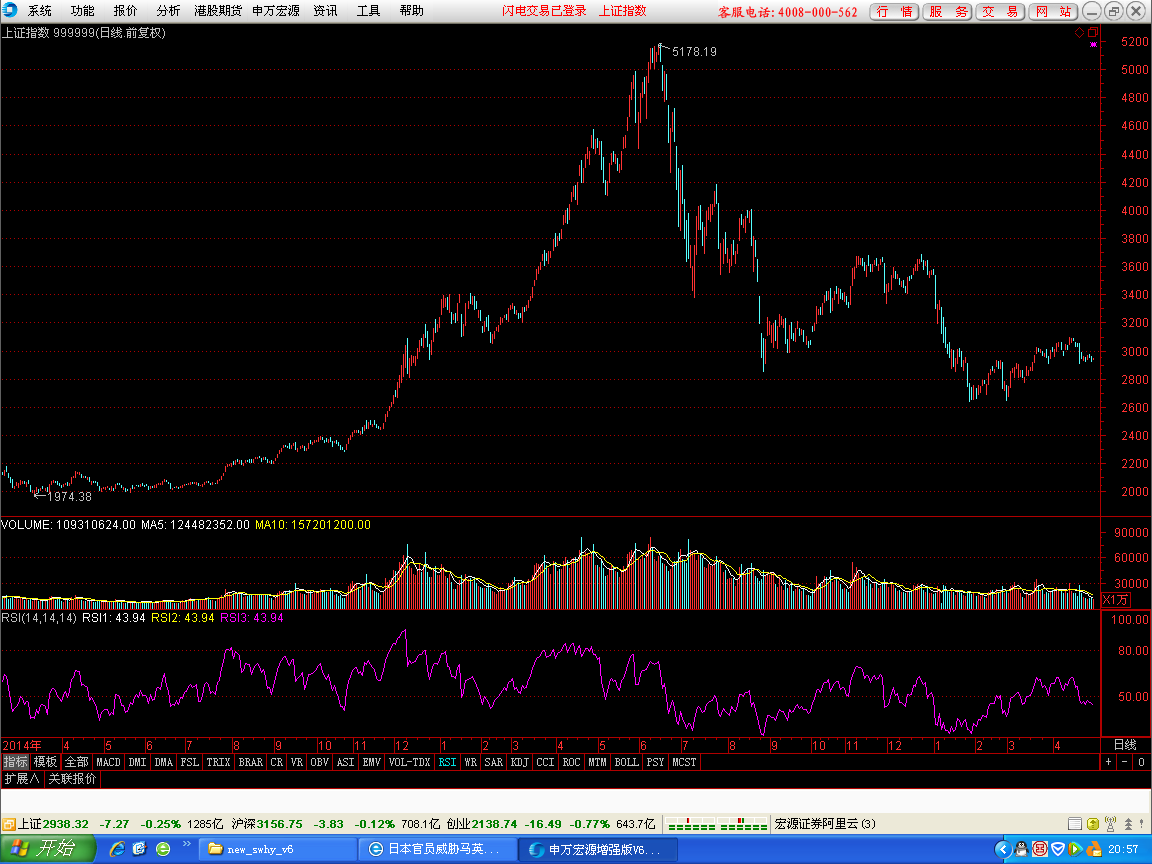Open the list panel icon in the status bar
Screen dimensions: 1152x864
1074,824
